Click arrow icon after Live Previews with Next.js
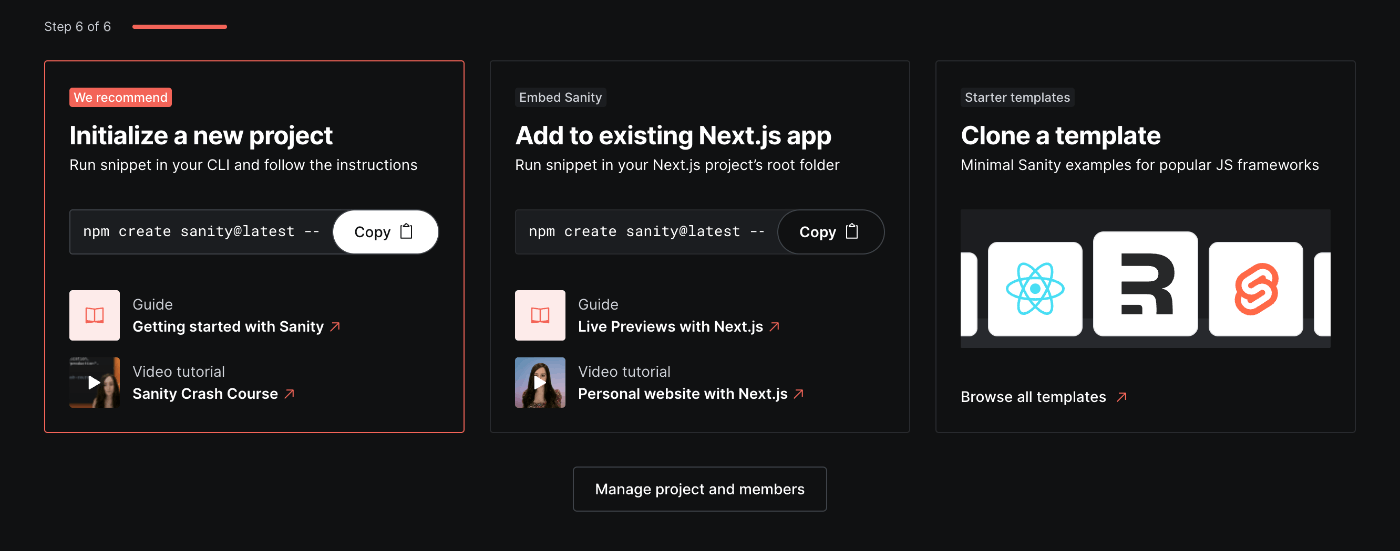 coord(774,327)
